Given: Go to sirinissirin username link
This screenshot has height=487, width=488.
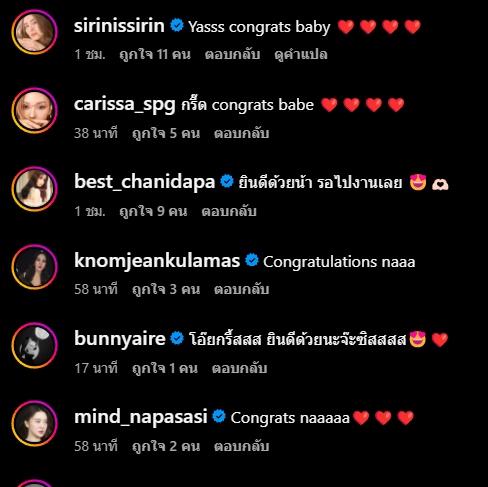Looking at the screenshot, I should (x=119, y=26).
